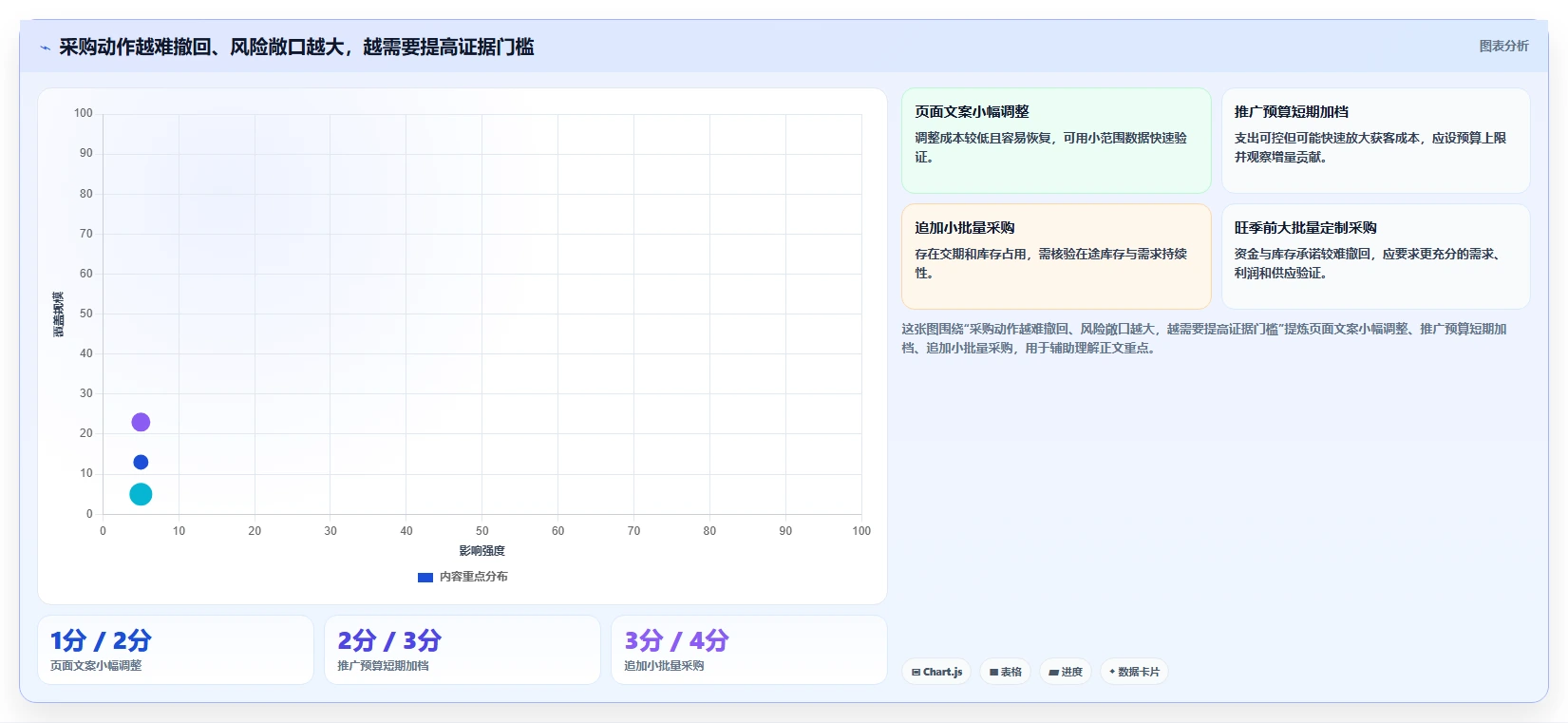Open the 旺季前大批量定制采购 card
Screen dimensions: 1568x723
[x=1375, y=257]
